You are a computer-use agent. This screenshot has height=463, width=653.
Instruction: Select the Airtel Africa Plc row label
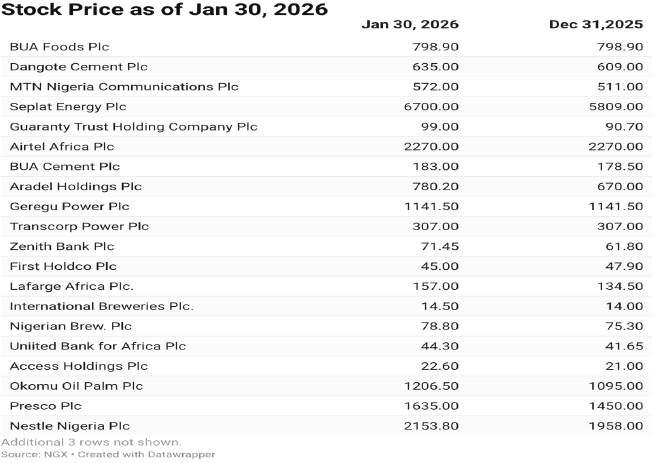pos(61,147)
